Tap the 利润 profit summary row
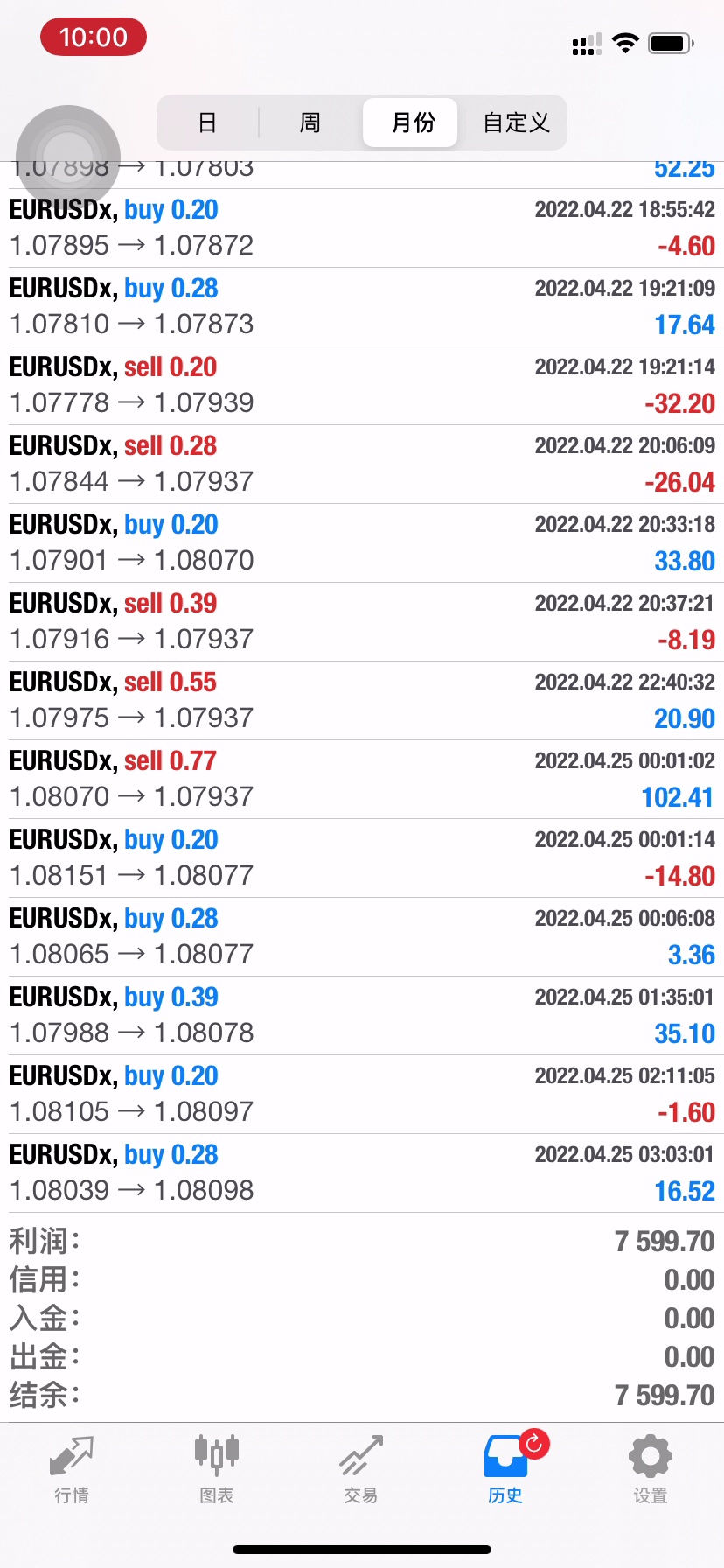 pyautogui.click(x=362, y=1241)
